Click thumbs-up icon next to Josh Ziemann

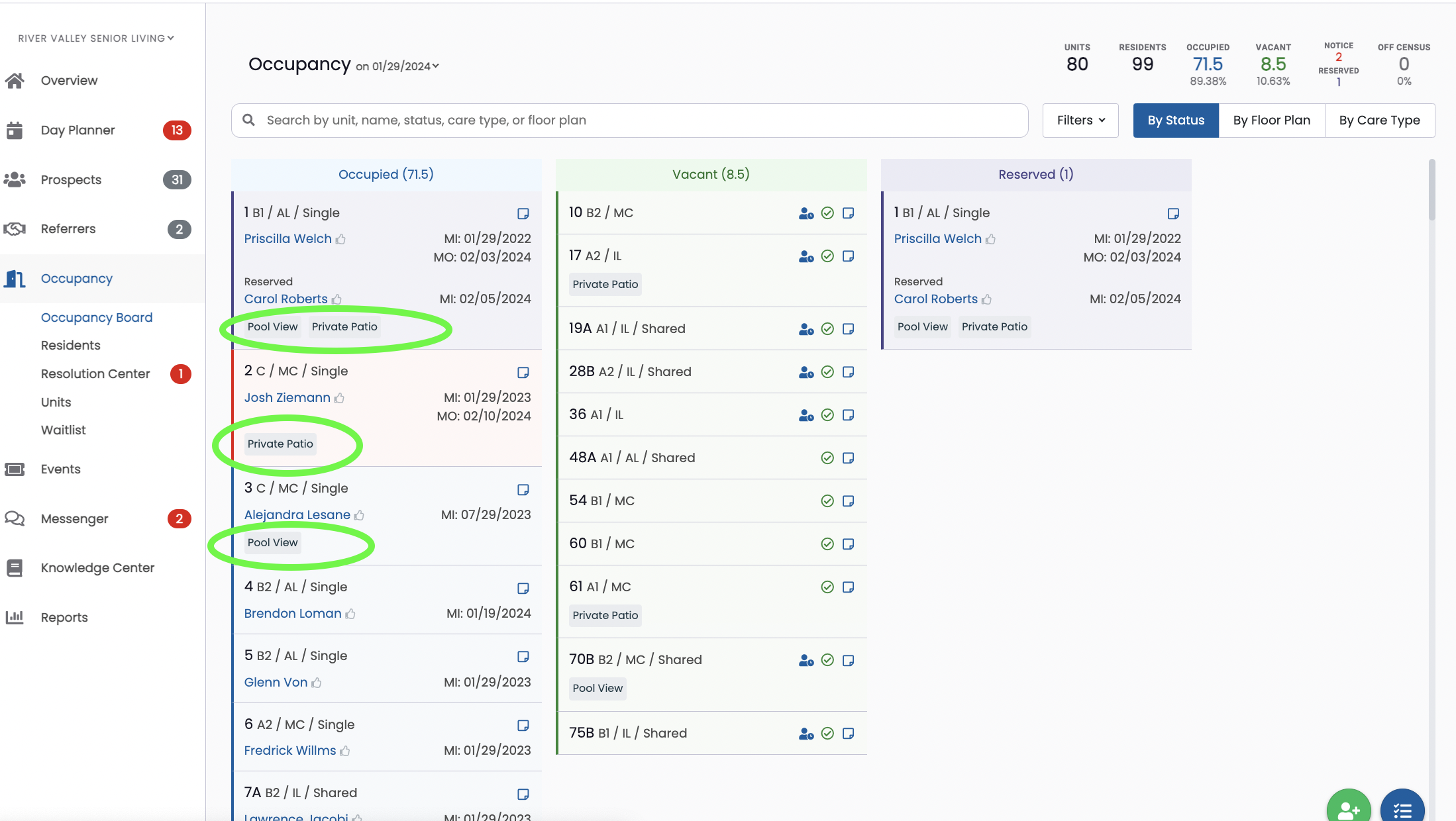click(x=339, y=398)
